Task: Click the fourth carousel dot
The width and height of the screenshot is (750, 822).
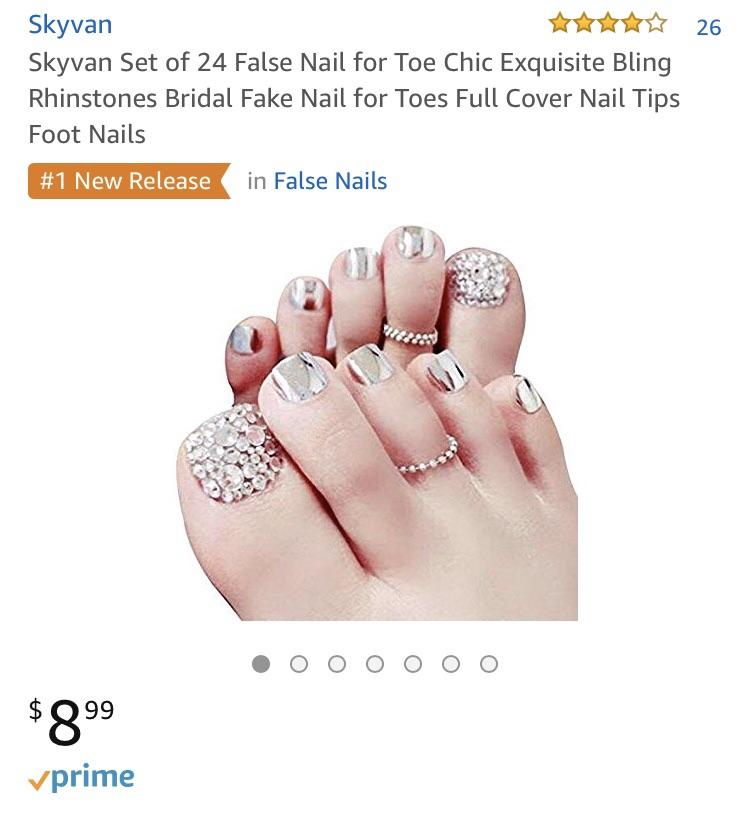Action: click(x=375, y=662)
